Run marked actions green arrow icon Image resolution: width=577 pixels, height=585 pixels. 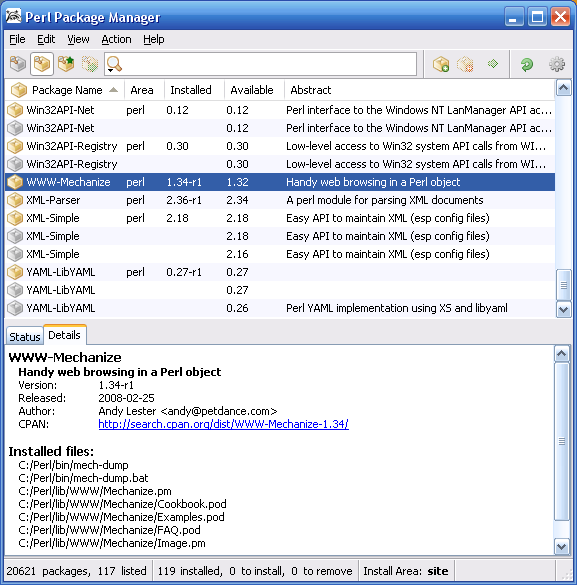coord(493,64)
